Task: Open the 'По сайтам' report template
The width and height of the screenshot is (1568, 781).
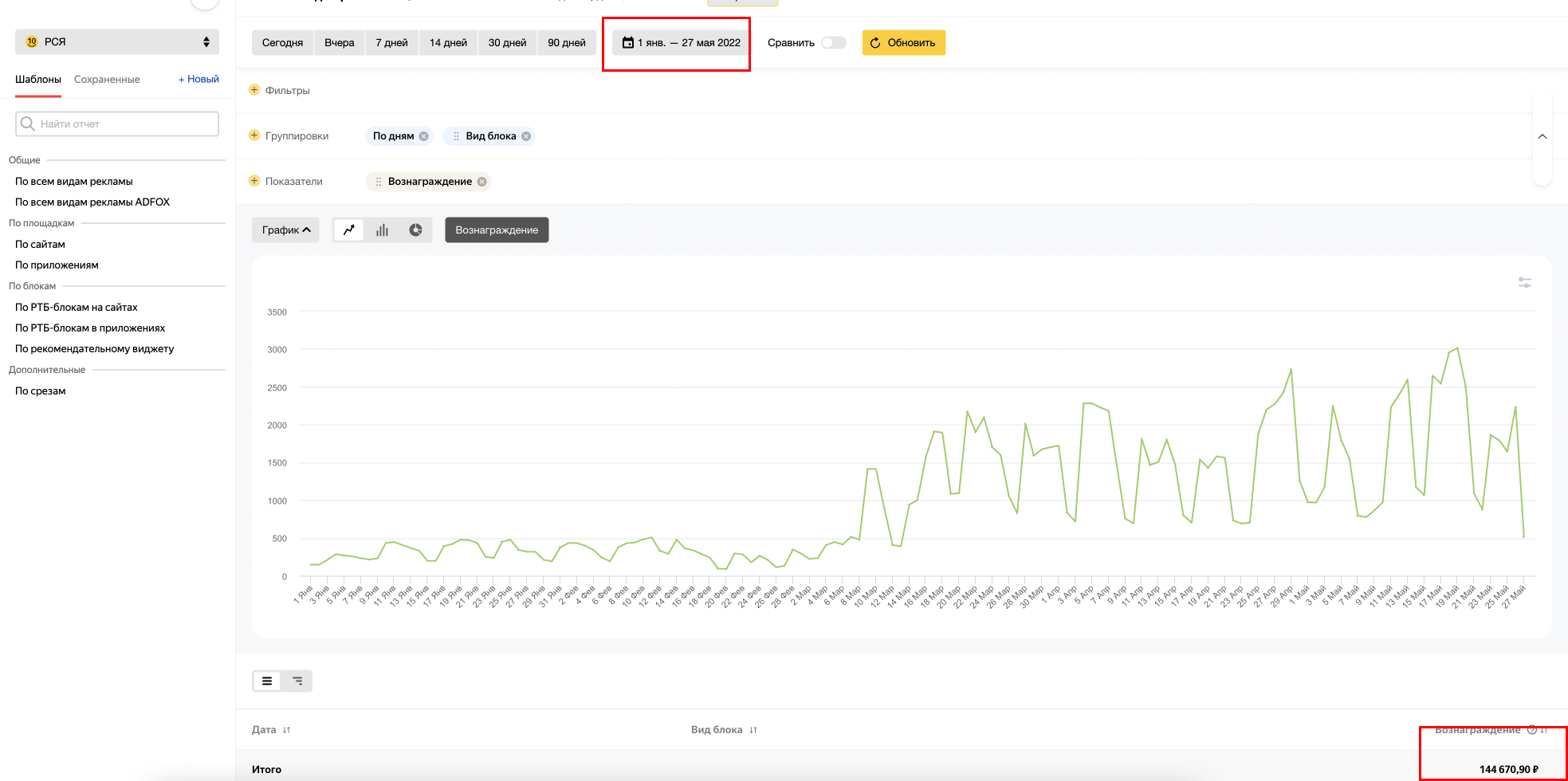Action: pos(41,245)
